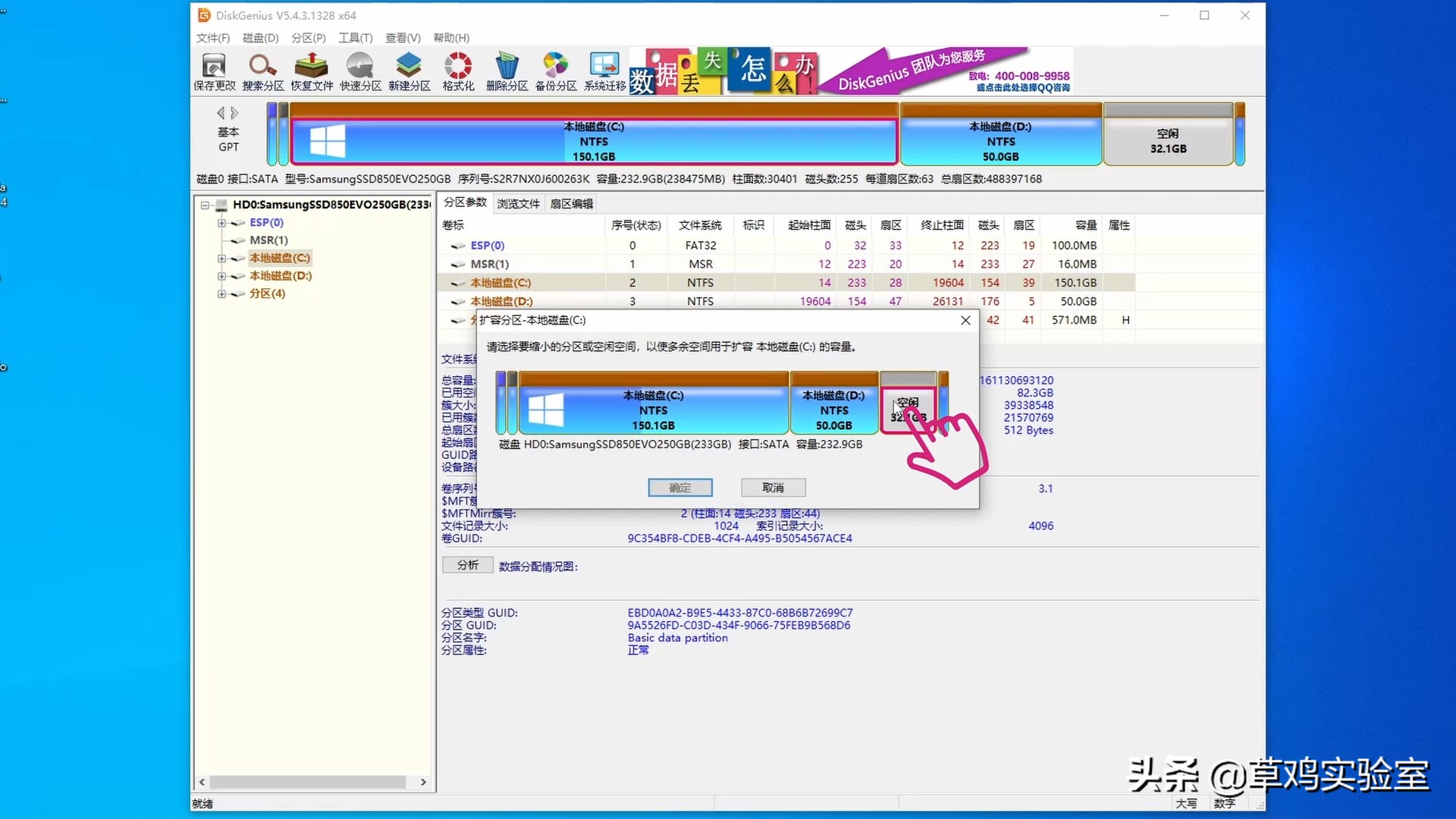Viewport: 1456px width, 819px height.
Task: Switch to the 浏览文件 tab
Action: click(x=518, y=203)
